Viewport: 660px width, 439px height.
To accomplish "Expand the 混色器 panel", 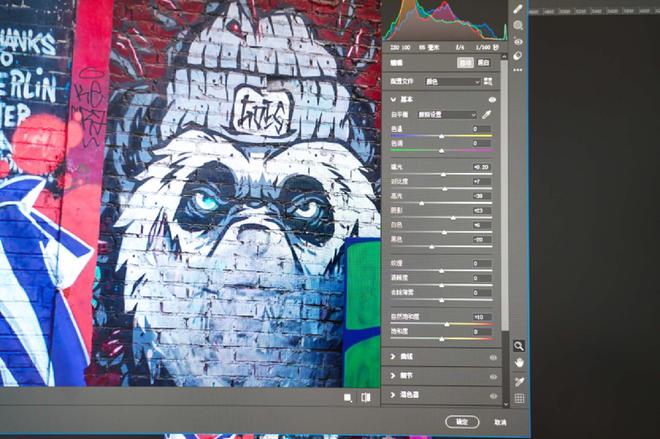I will (x=393, y=395).
